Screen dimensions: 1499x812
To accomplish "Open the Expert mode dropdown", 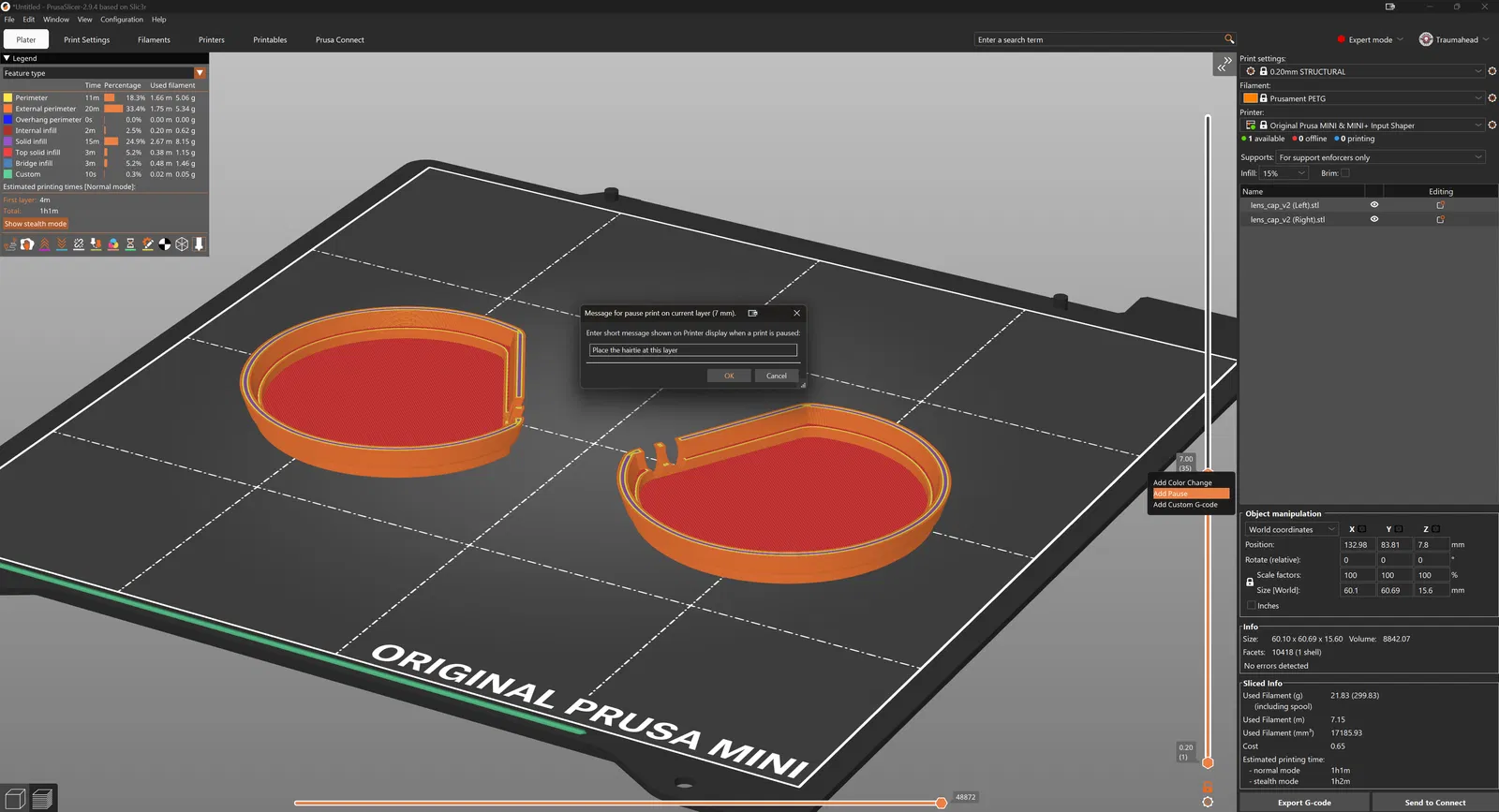I will pos(1371,39).
